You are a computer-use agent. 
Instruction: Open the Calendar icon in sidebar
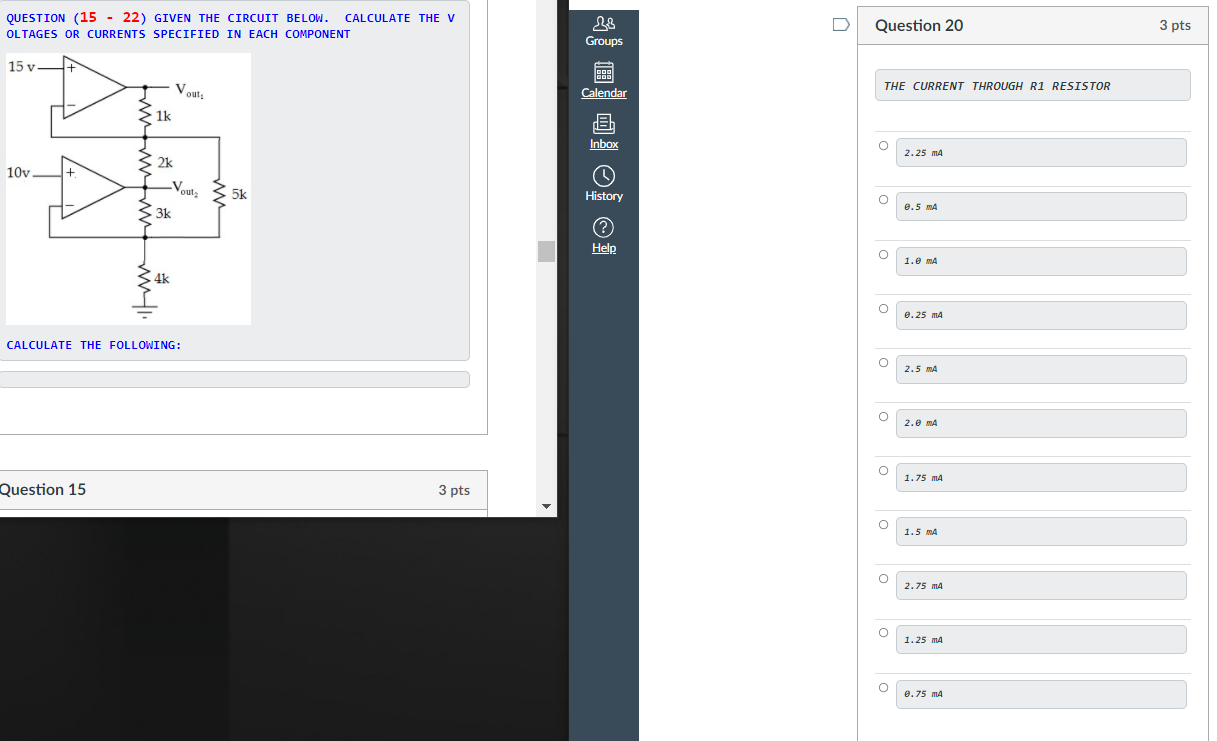[604, 73]
